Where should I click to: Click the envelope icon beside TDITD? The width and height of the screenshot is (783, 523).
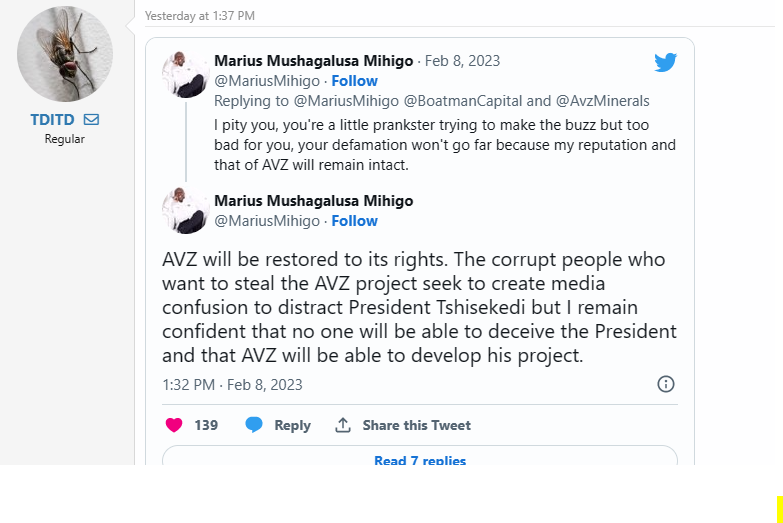(91, 120)
